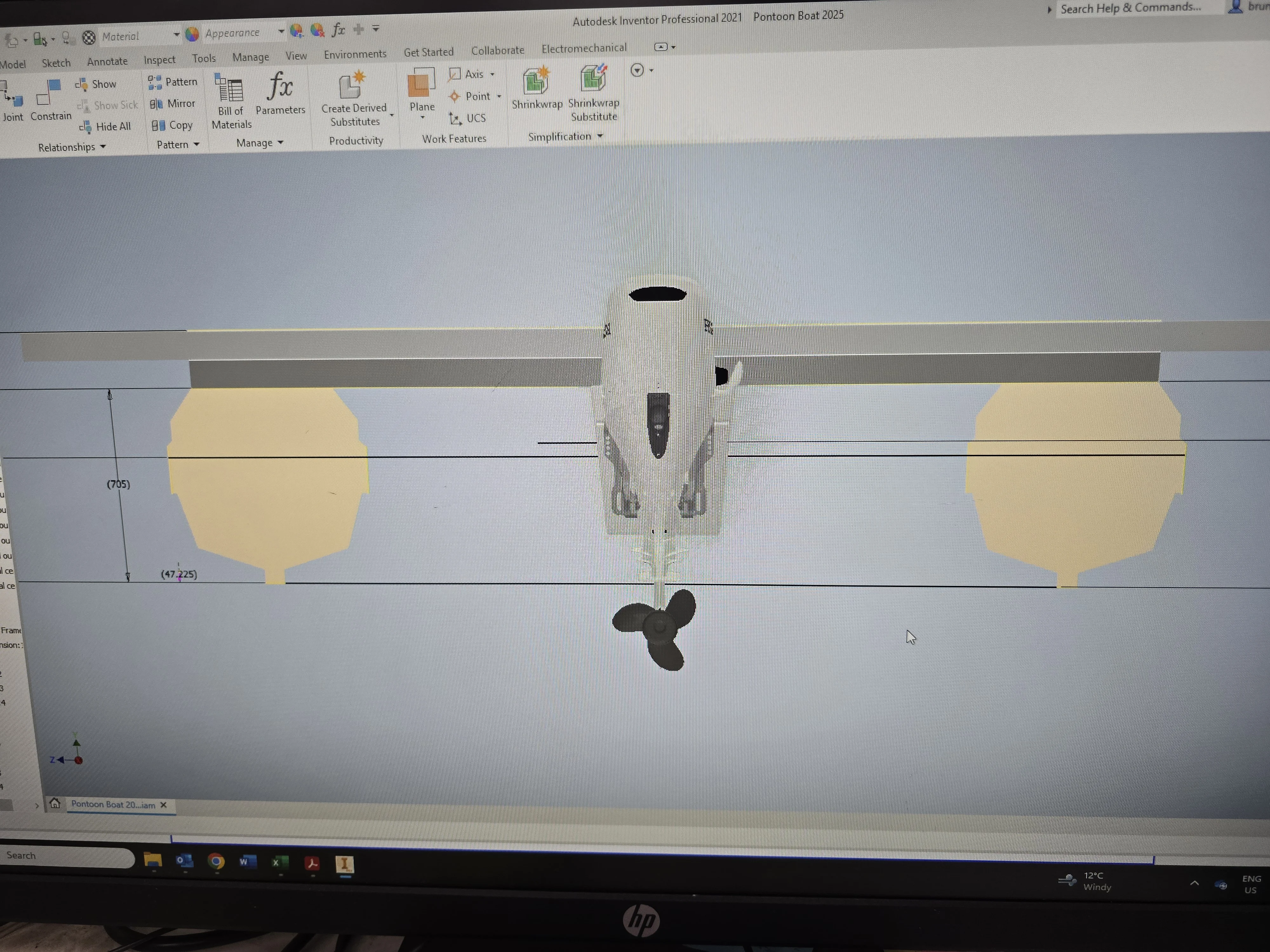Open Acrobat from taskbar

pyautogui.click(x=312, y=863)
